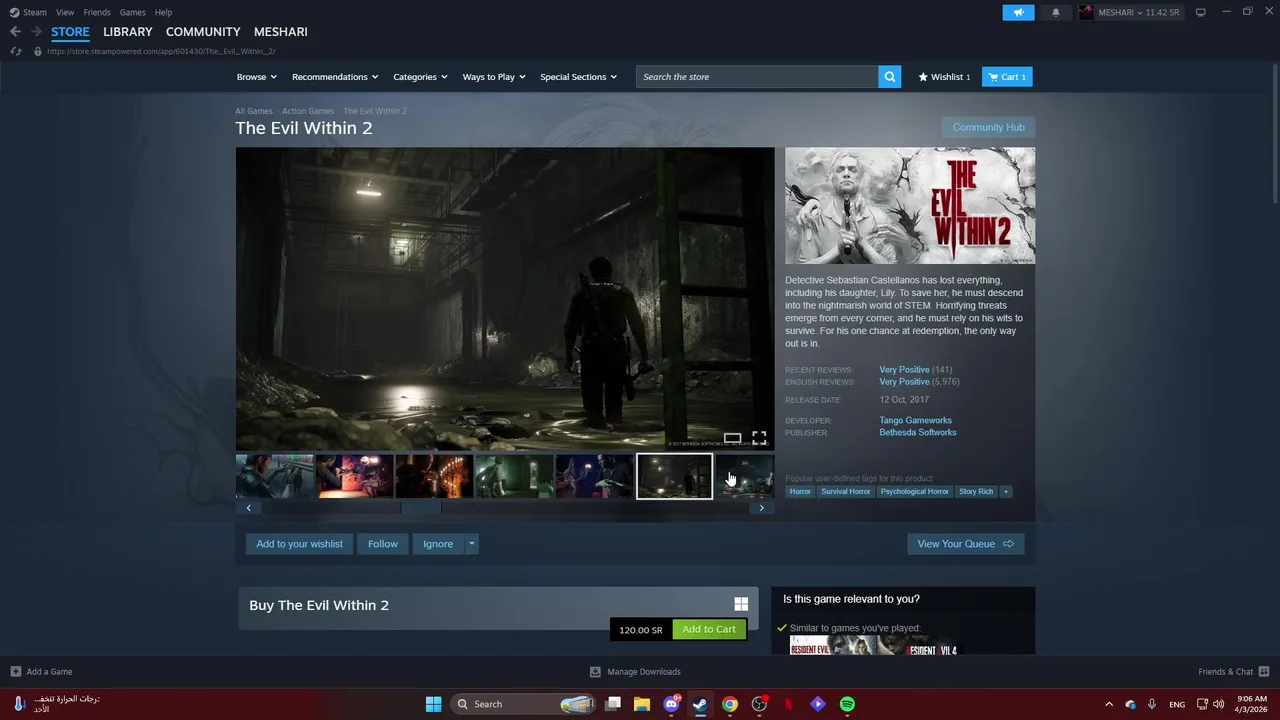This screenshot has width=1280, height=720.
Task: Click the Task View taskbar icon
Action: tap(613, 704)
